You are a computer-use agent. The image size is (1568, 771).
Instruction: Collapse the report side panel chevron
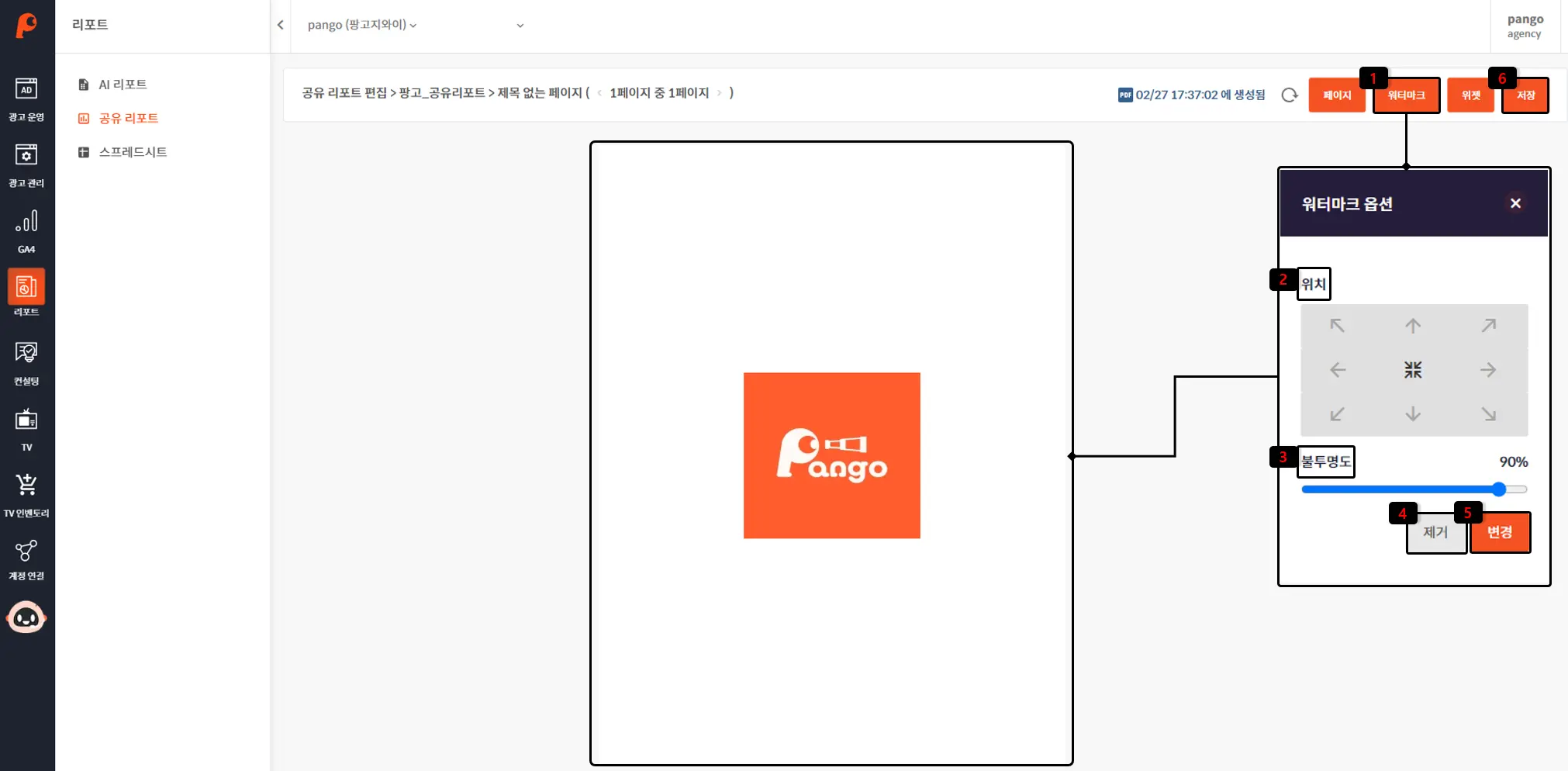[x=280, y=25]
